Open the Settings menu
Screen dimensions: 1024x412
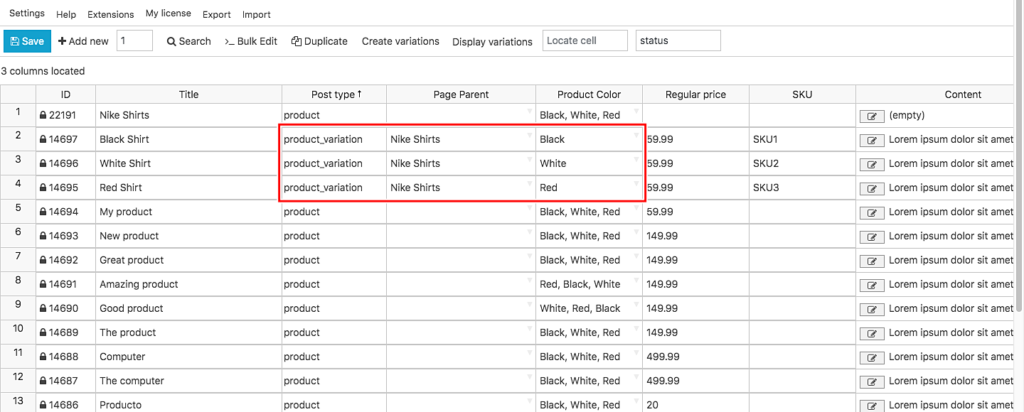click(x=27, y=14)
